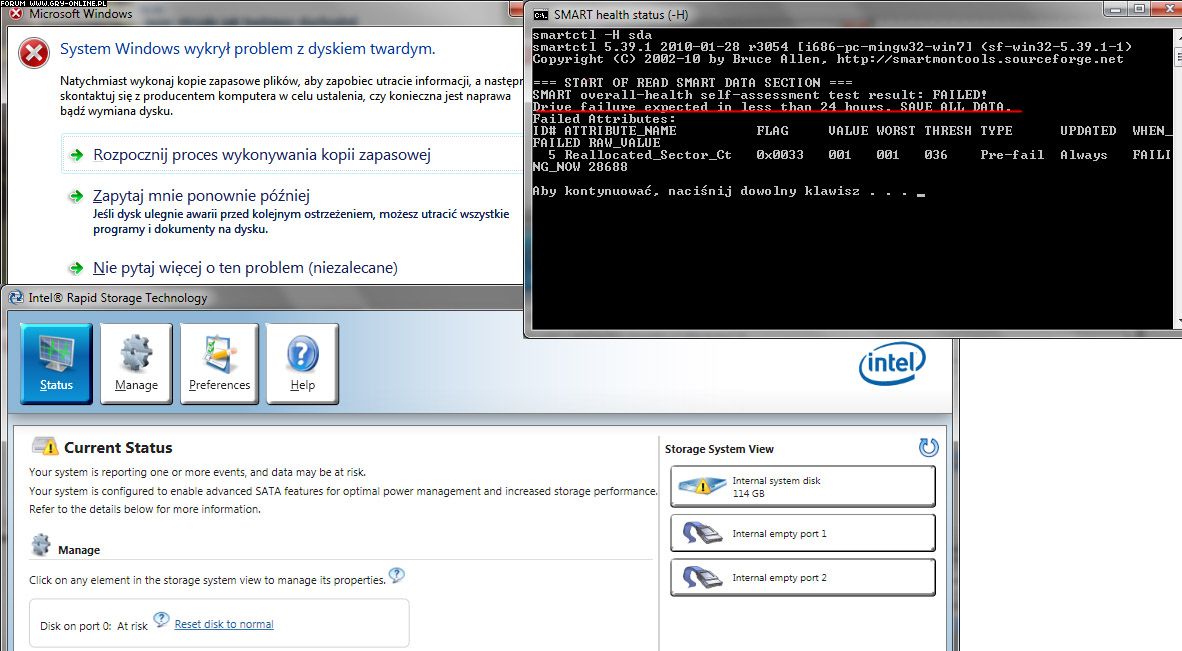Click the Microsoft Windows dialog title icon
Screen dimensions: 1182x651
(x=16, y=13)
